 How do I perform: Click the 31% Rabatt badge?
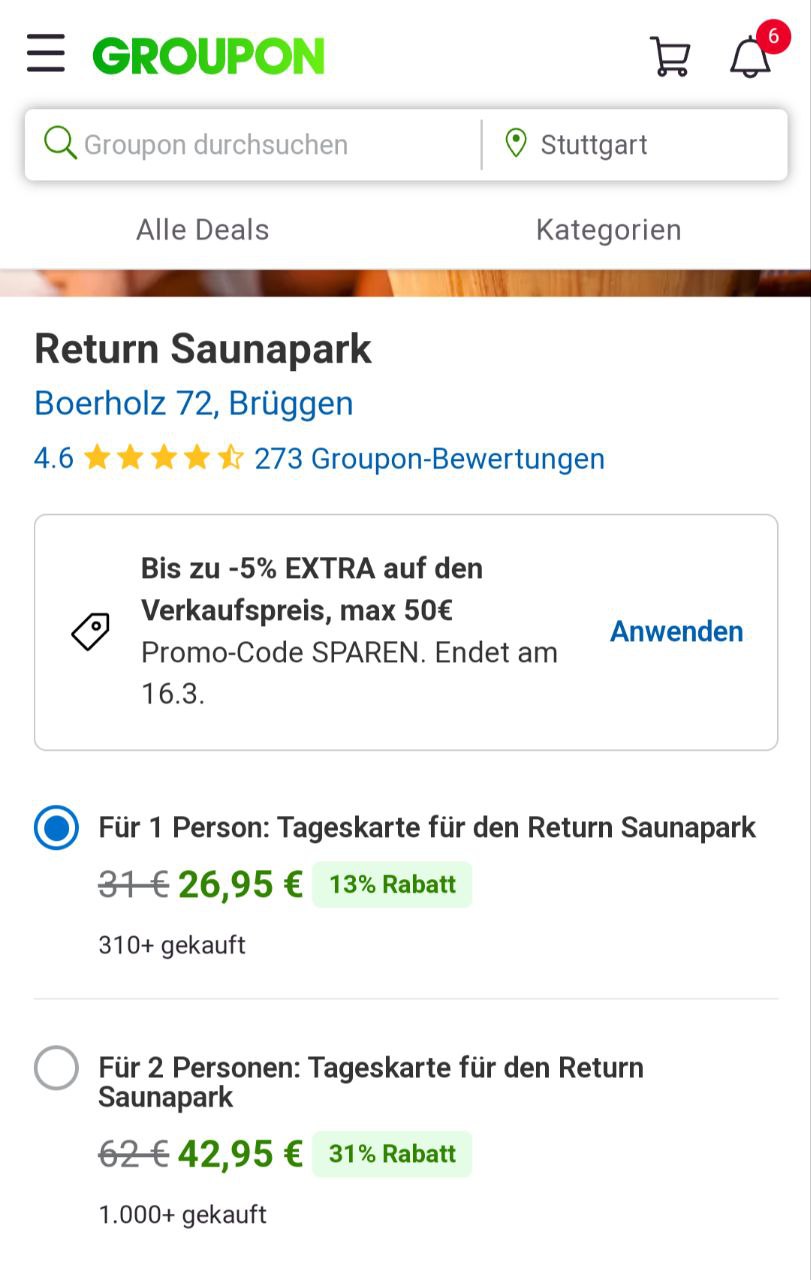click(x=392, y=1154)
